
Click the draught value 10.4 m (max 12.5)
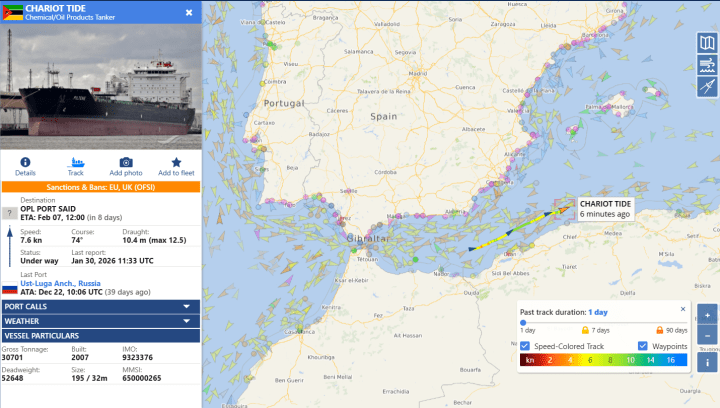154,240
